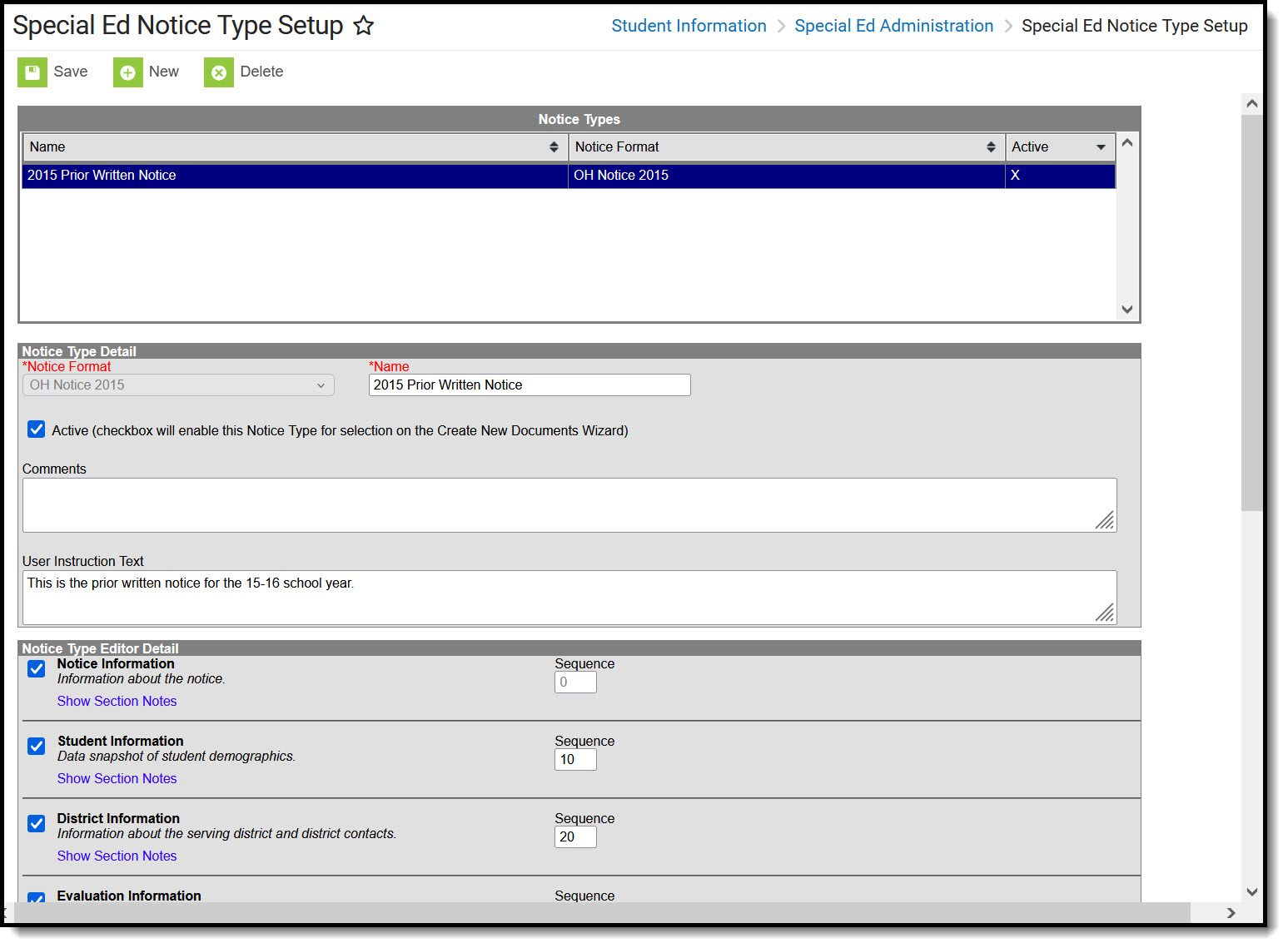Click District Information Sequence field showing 20

click(575, 837)
